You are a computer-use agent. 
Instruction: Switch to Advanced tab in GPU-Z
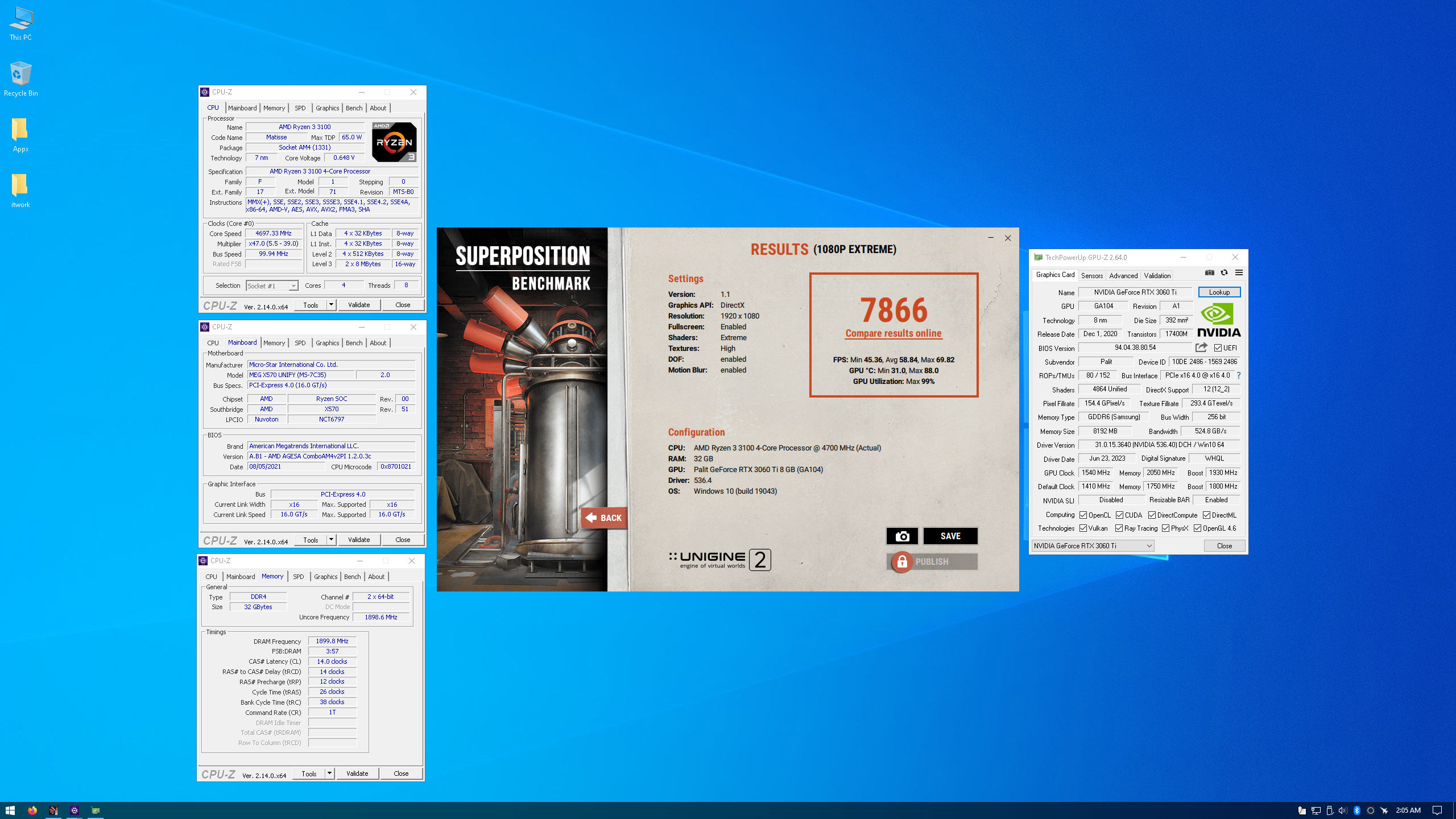[x=1123, y=275]
